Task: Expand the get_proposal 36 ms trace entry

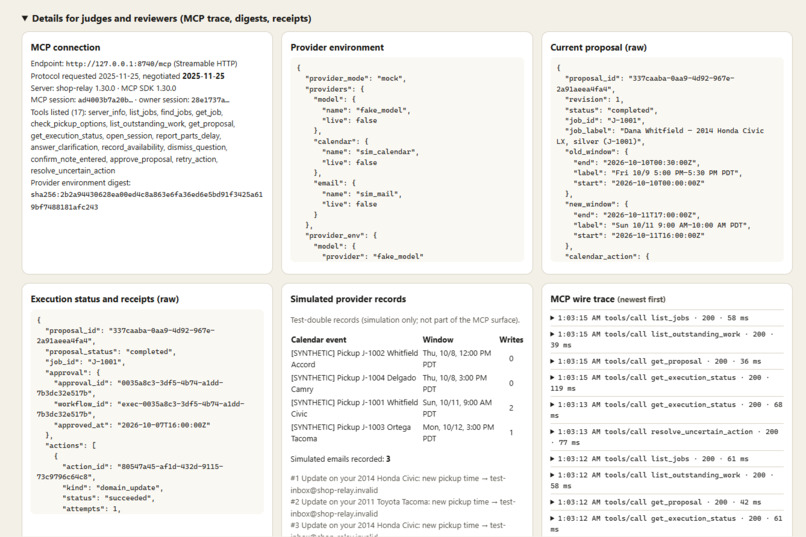Action: coord(666,361)
